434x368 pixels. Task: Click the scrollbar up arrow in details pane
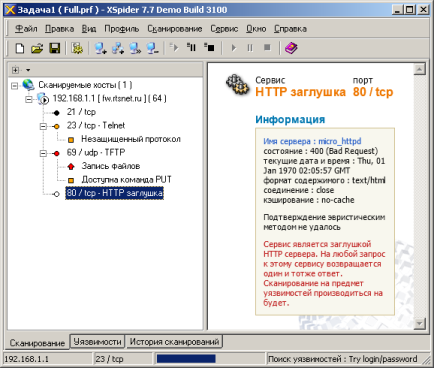click(x=419, y=69)
